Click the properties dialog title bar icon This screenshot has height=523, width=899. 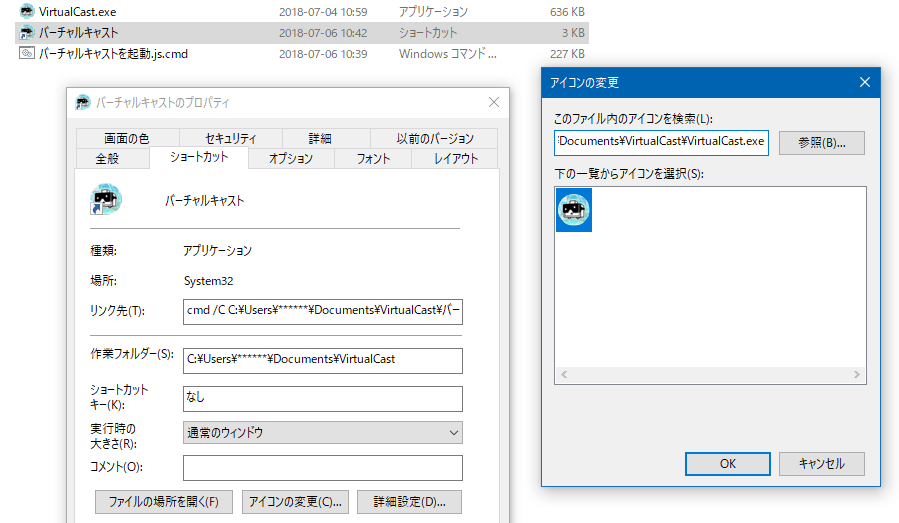83,103
